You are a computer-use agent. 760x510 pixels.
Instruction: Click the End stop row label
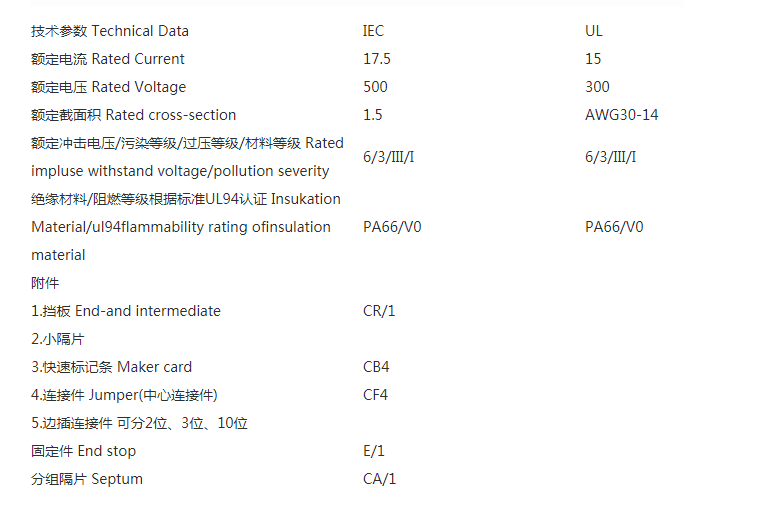pyautogui.click(x=83, y=451)
